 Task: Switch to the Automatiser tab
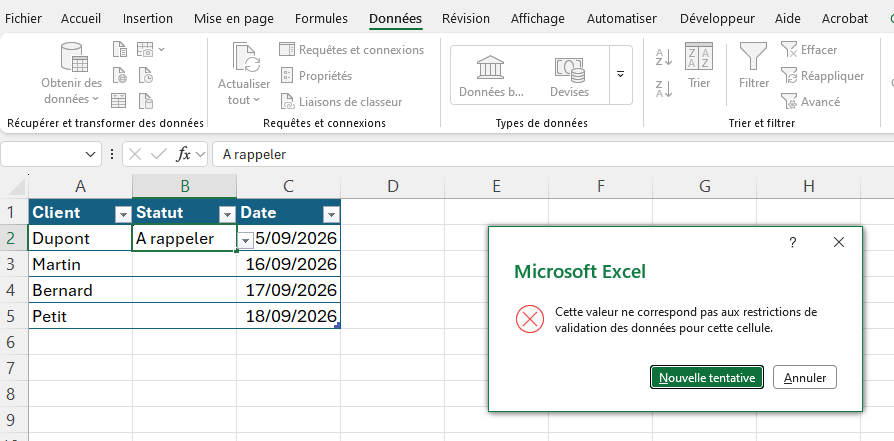[x=622, y=18]
